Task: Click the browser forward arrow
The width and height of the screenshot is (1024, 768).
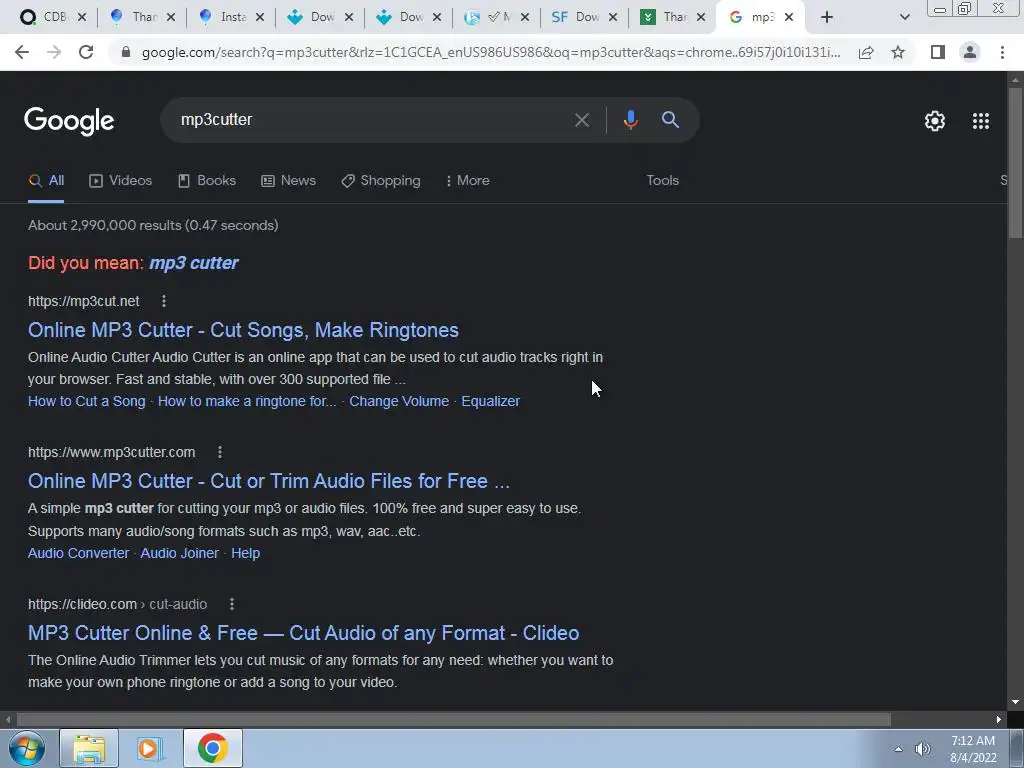Action: pyautogui.click(x=54, y=52)
